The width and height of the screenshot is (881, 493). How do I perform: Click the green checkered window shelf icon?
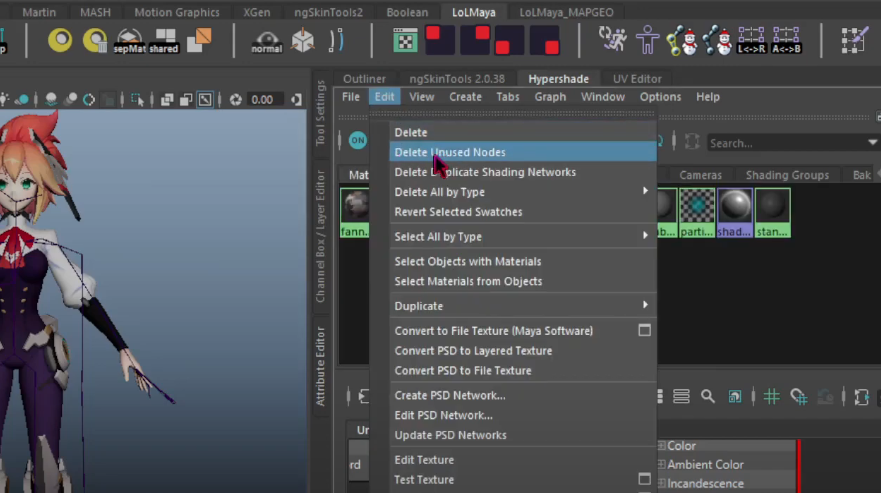click(x=405, y=41)
